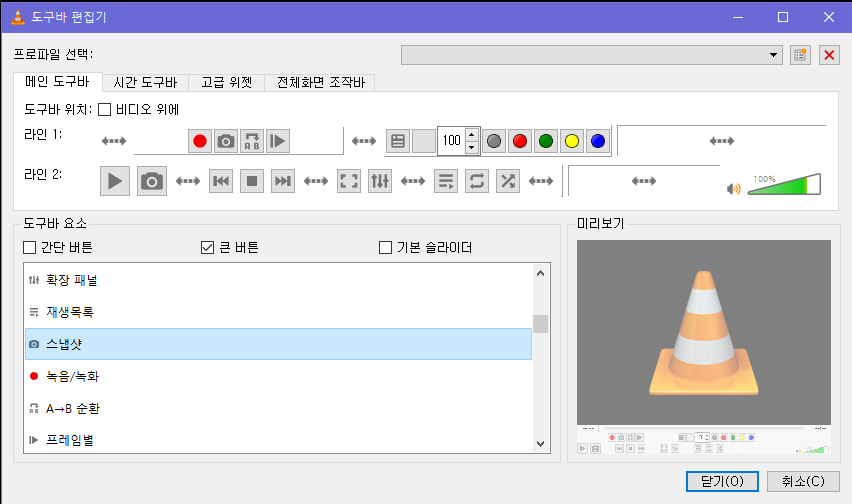
Task: Click the spacer arrow at Line 1 right end
Action: pos(722,141)
